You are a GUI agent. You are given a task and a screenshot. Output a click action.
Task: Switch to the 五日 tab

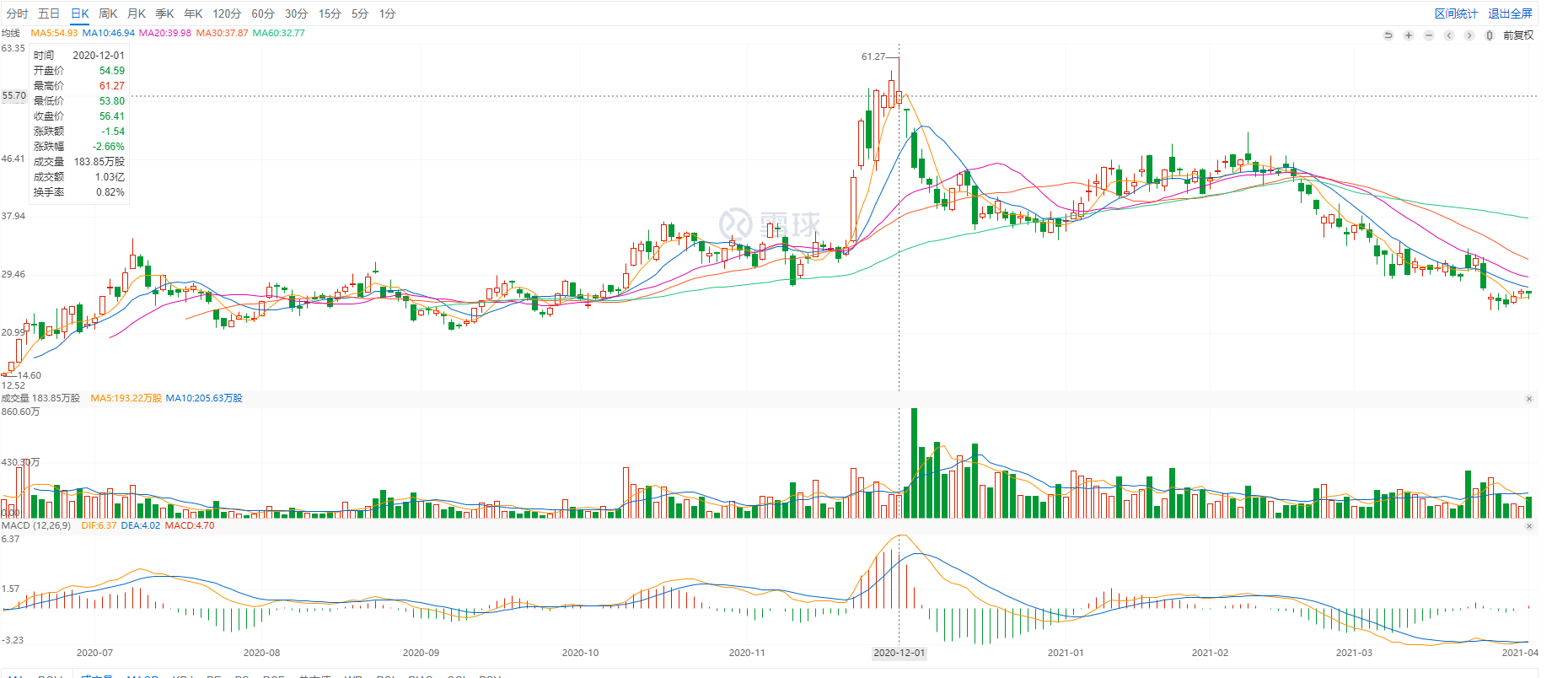[49, 13]
